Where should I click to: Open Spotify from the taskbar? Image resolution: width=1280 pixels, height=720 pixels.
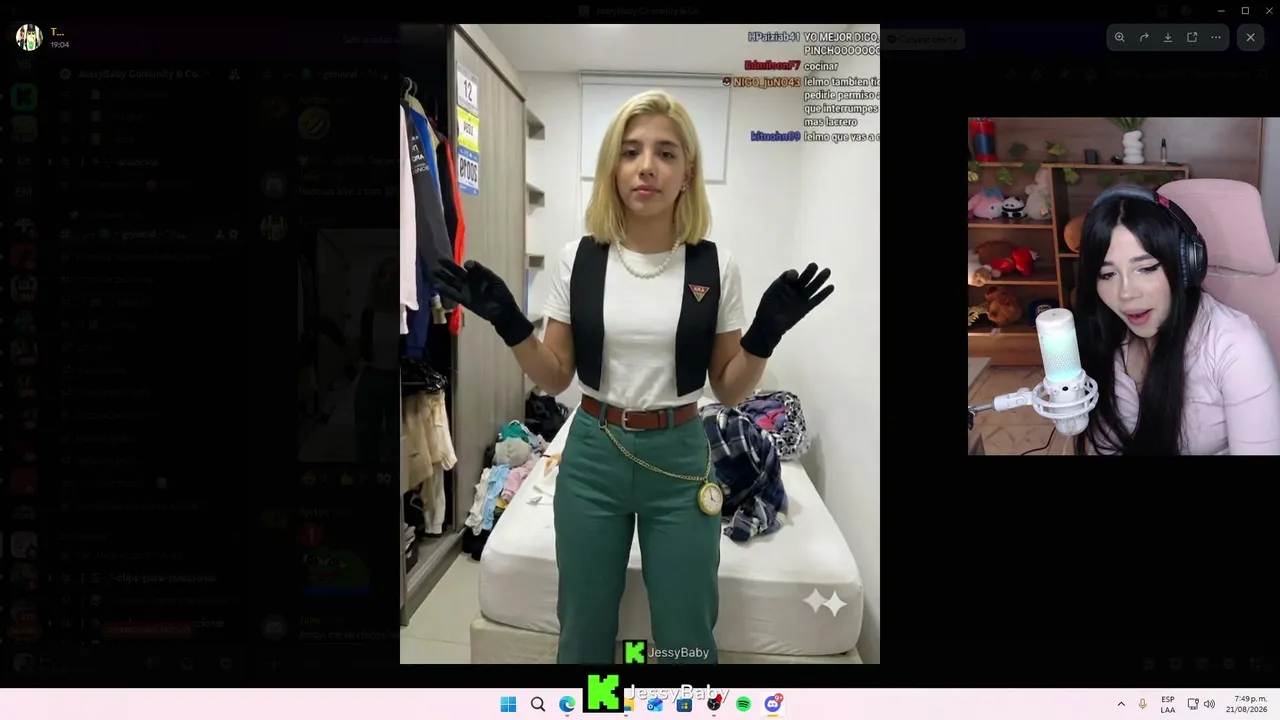tap(743, 704)
